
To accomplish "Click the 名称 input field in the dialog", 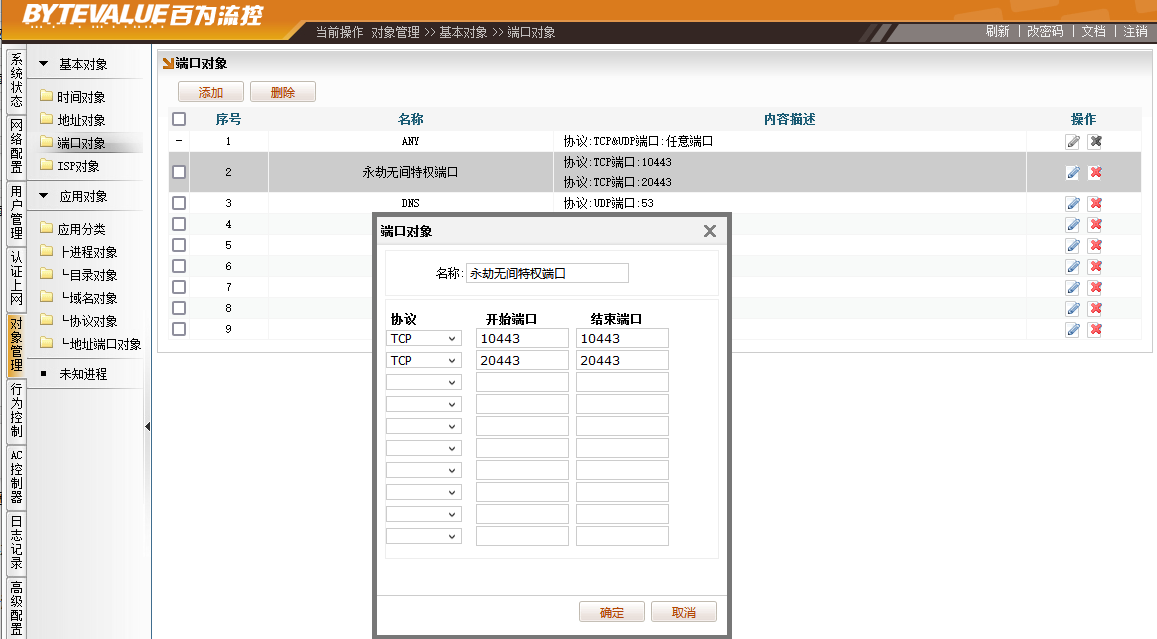I will [547, 273].
